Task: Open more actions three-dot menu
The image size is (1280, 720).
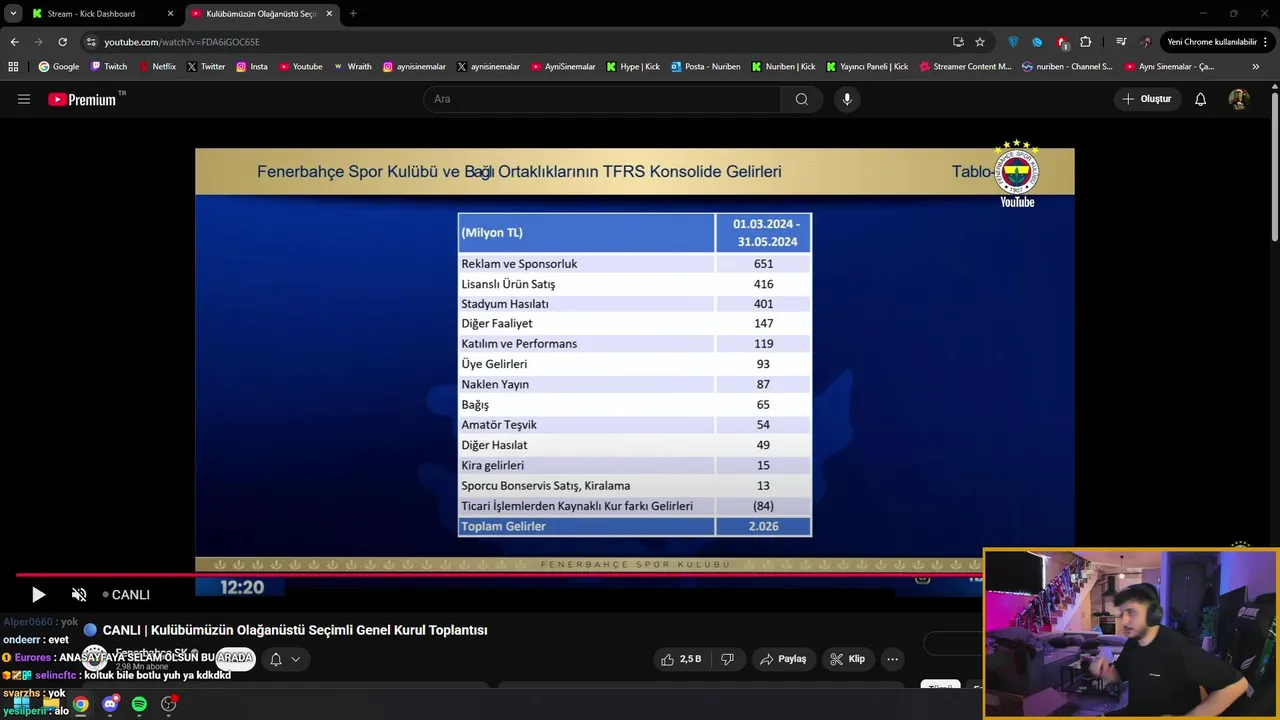Action: [892, 659]
